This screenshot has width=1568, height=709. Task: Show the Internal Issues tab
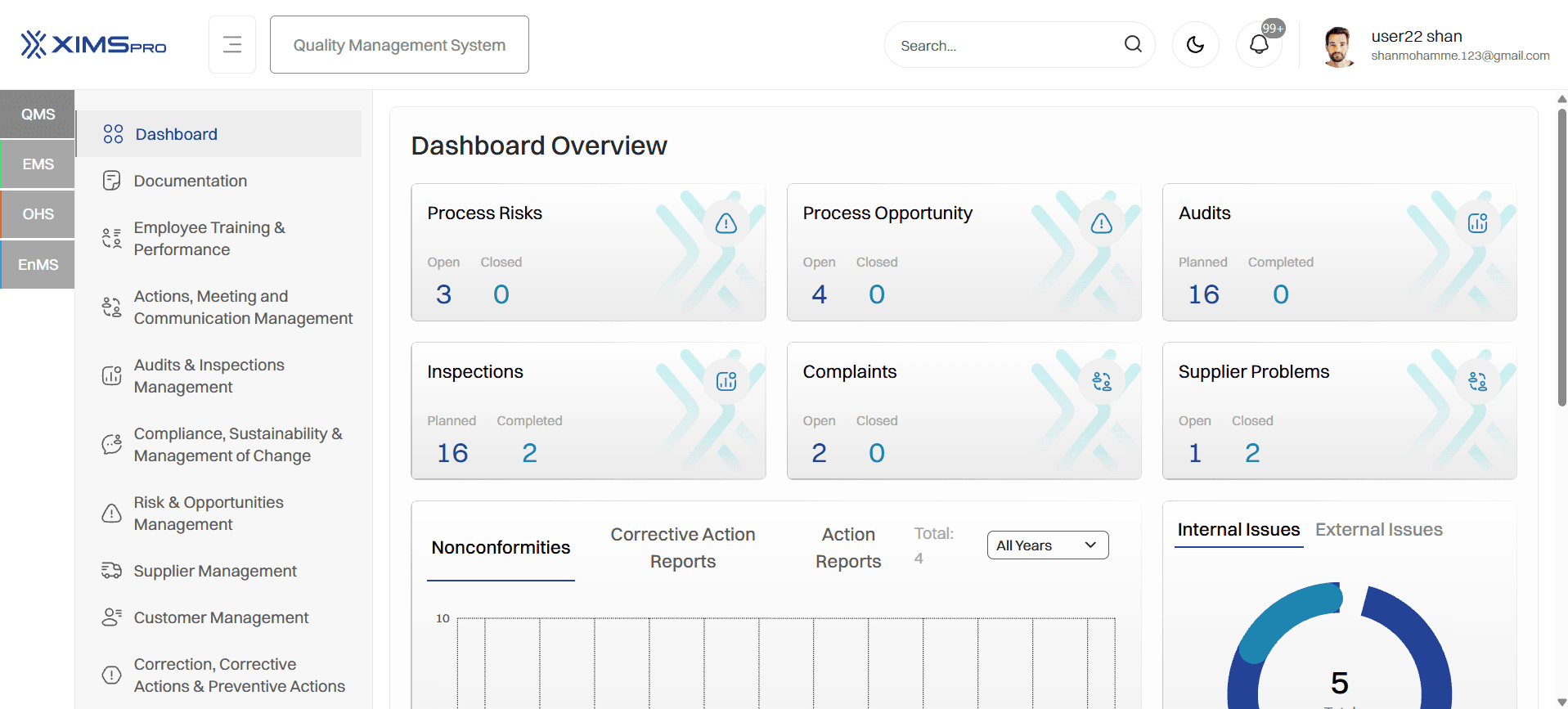[x=1238, y=530]
